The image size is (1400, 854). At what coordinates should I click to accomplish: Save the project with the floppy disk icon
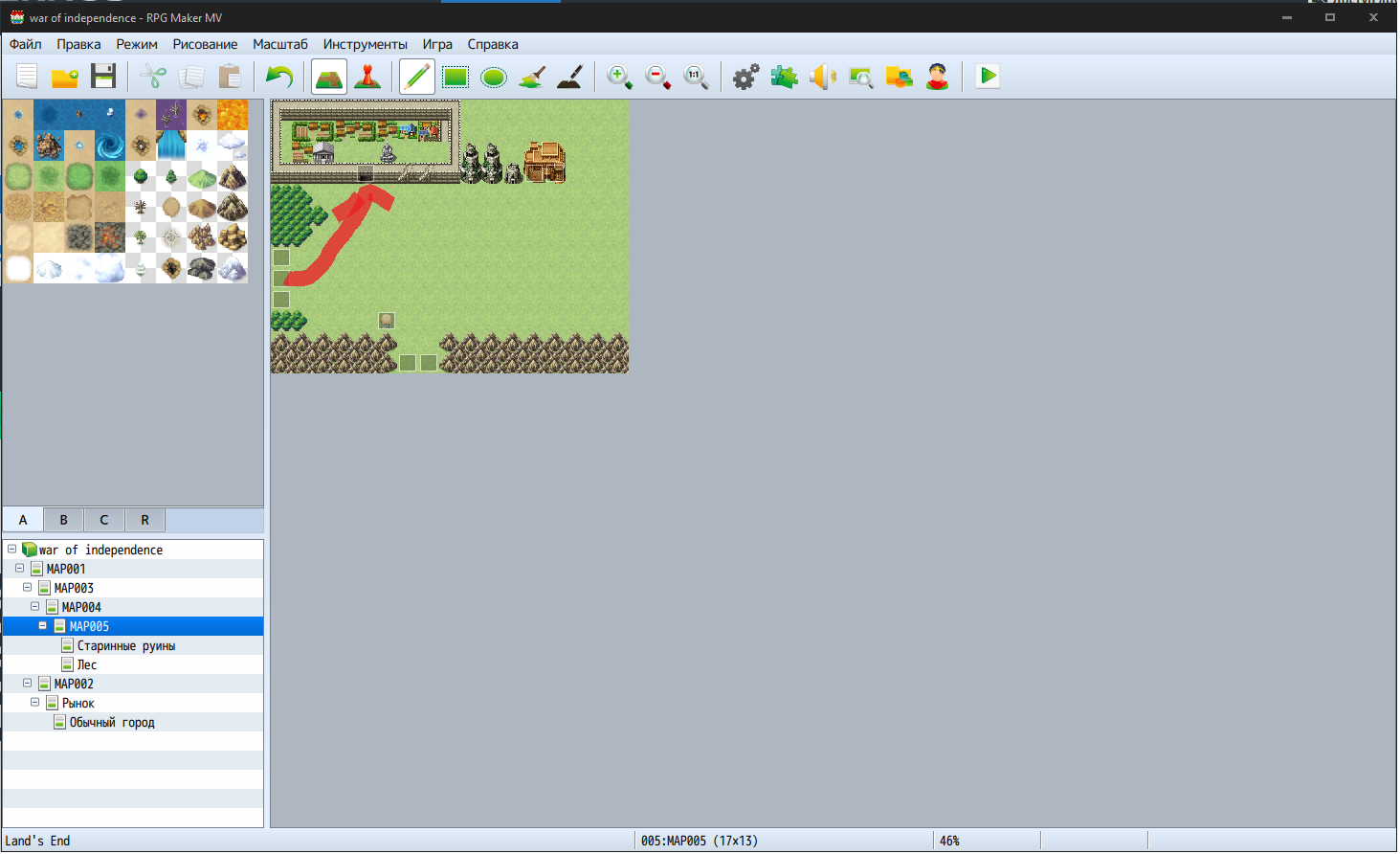103,77
